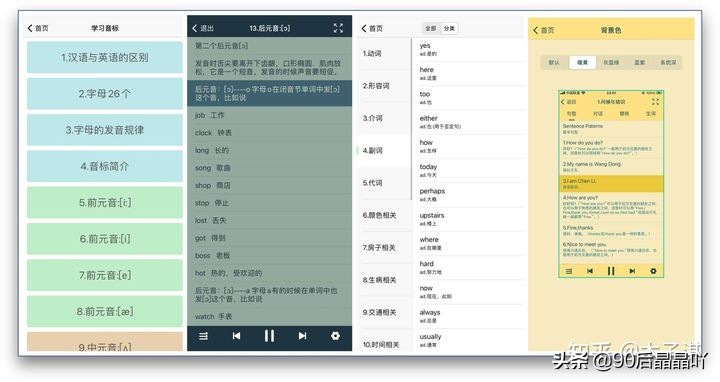This screenshot has height=382, width=720.
Task: Play the line 'stop 停止'
Action: pos(270,203)
